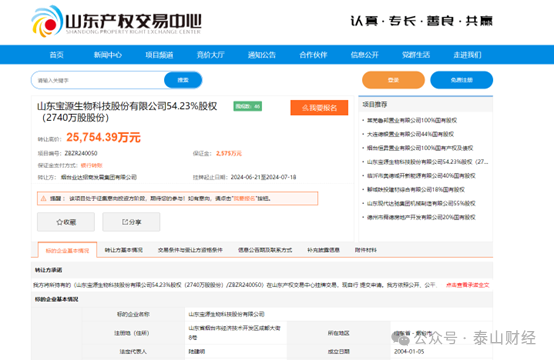Select the price text 25,754.39万元

pos(104,137)
